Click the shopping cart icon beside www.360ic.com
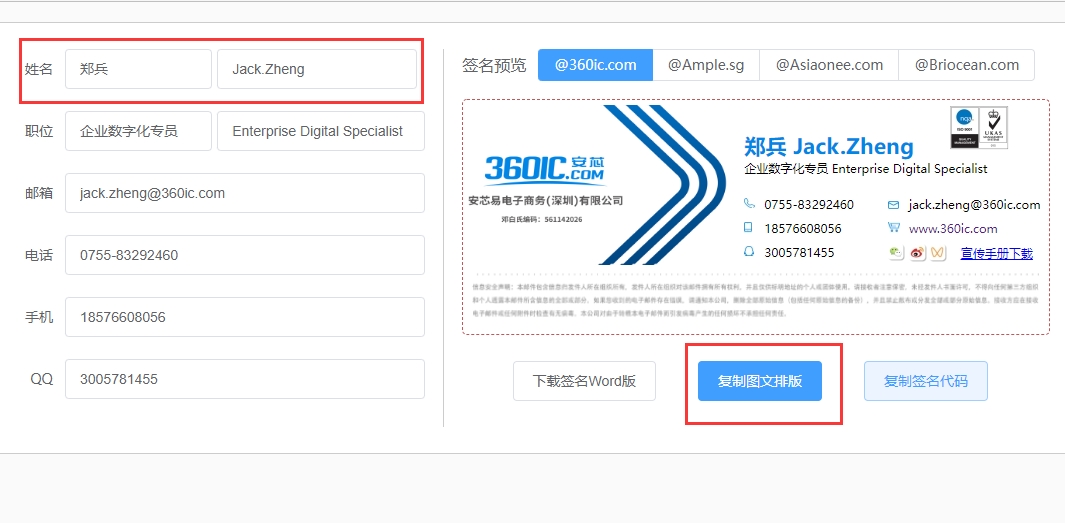Viewport: 1065px width, 523px height. pos(893,228)
